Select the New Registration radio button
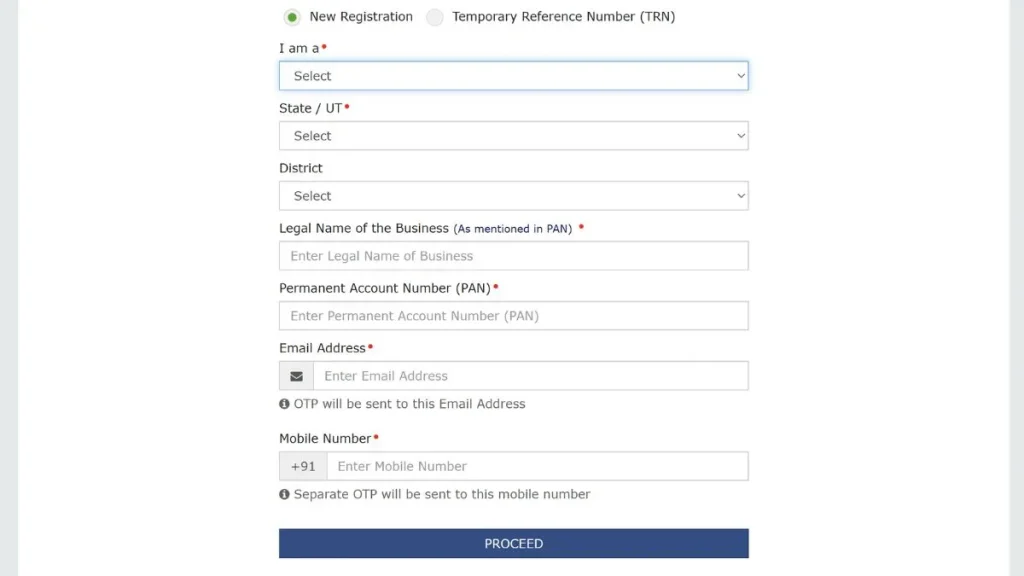Image resolution: width=1024 pixels, height=576 pixels. click(x=292, y=17)
